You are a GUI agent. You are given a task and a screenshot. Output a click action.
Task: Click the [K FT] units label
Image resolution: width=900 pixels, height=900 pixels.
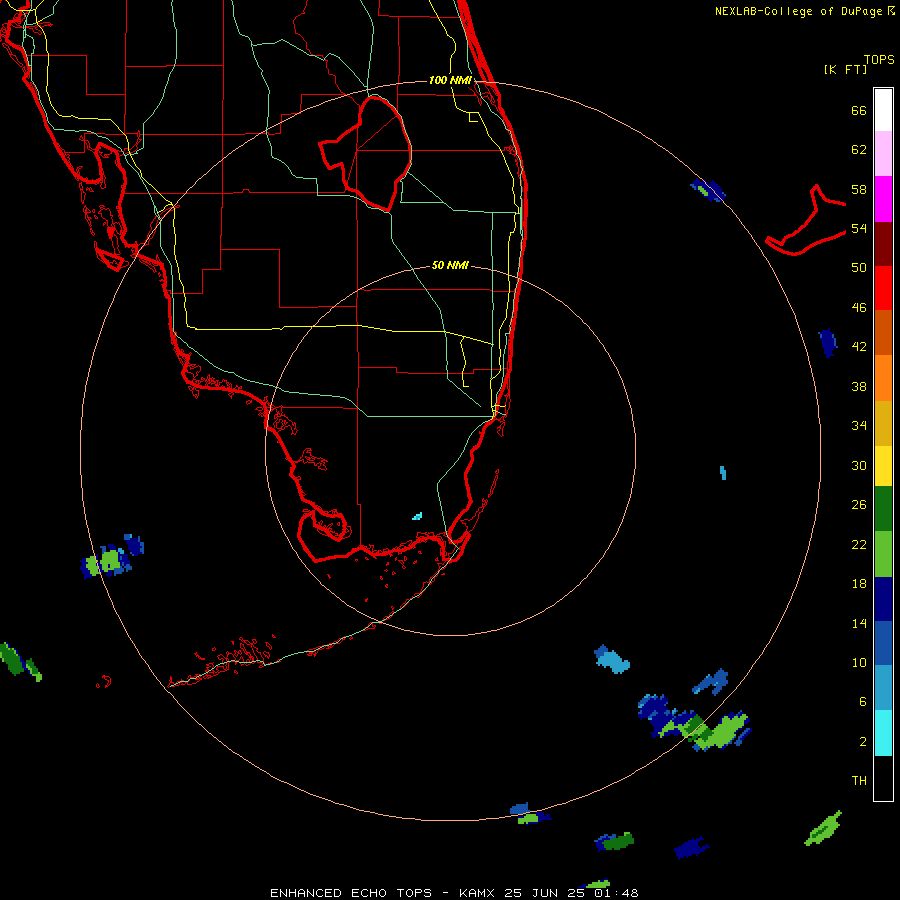[x=845, y=69]
